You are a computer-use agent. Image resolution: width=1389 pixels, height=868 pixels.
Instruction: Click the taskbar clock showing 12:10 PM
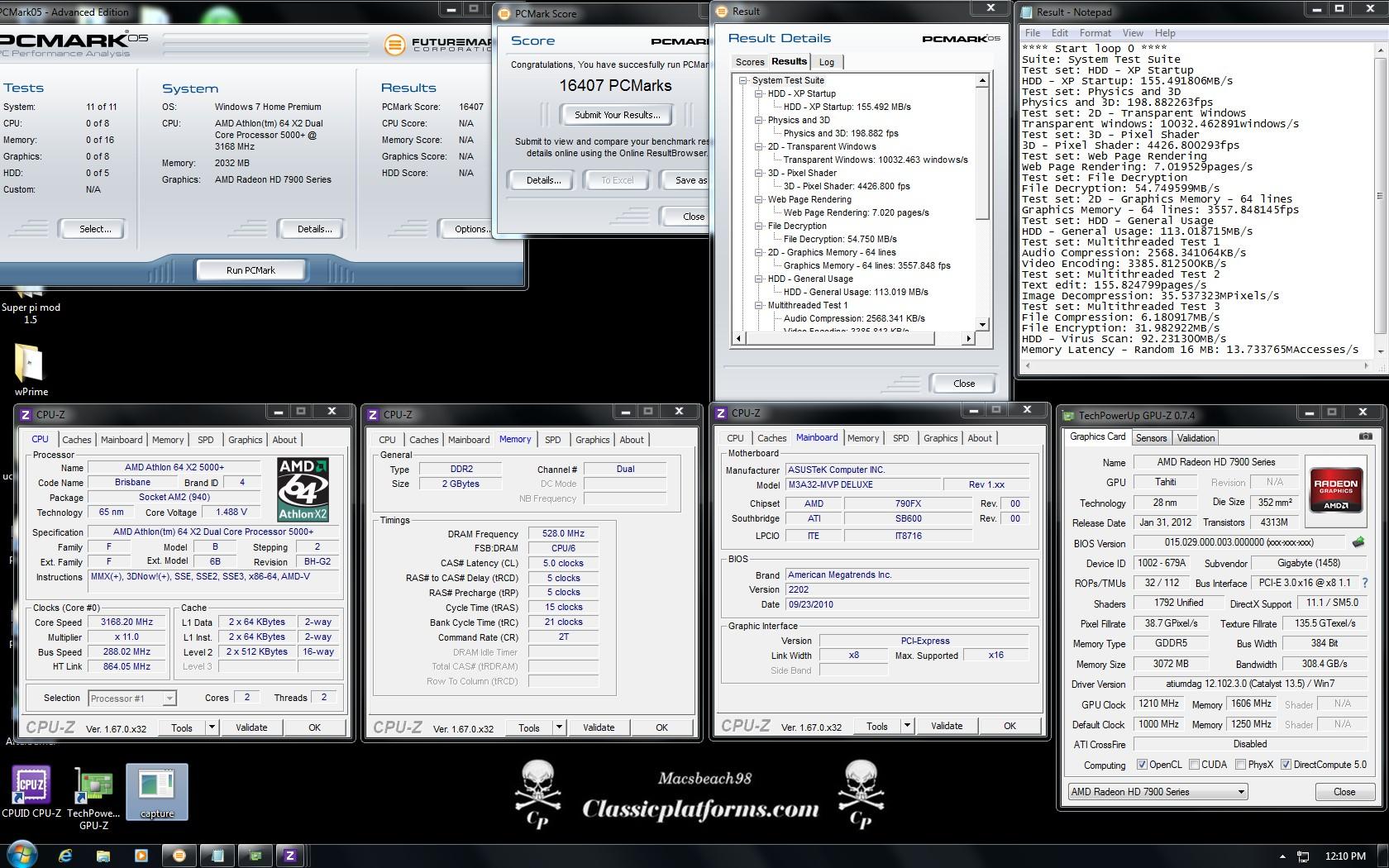(x=1345, y=856)
